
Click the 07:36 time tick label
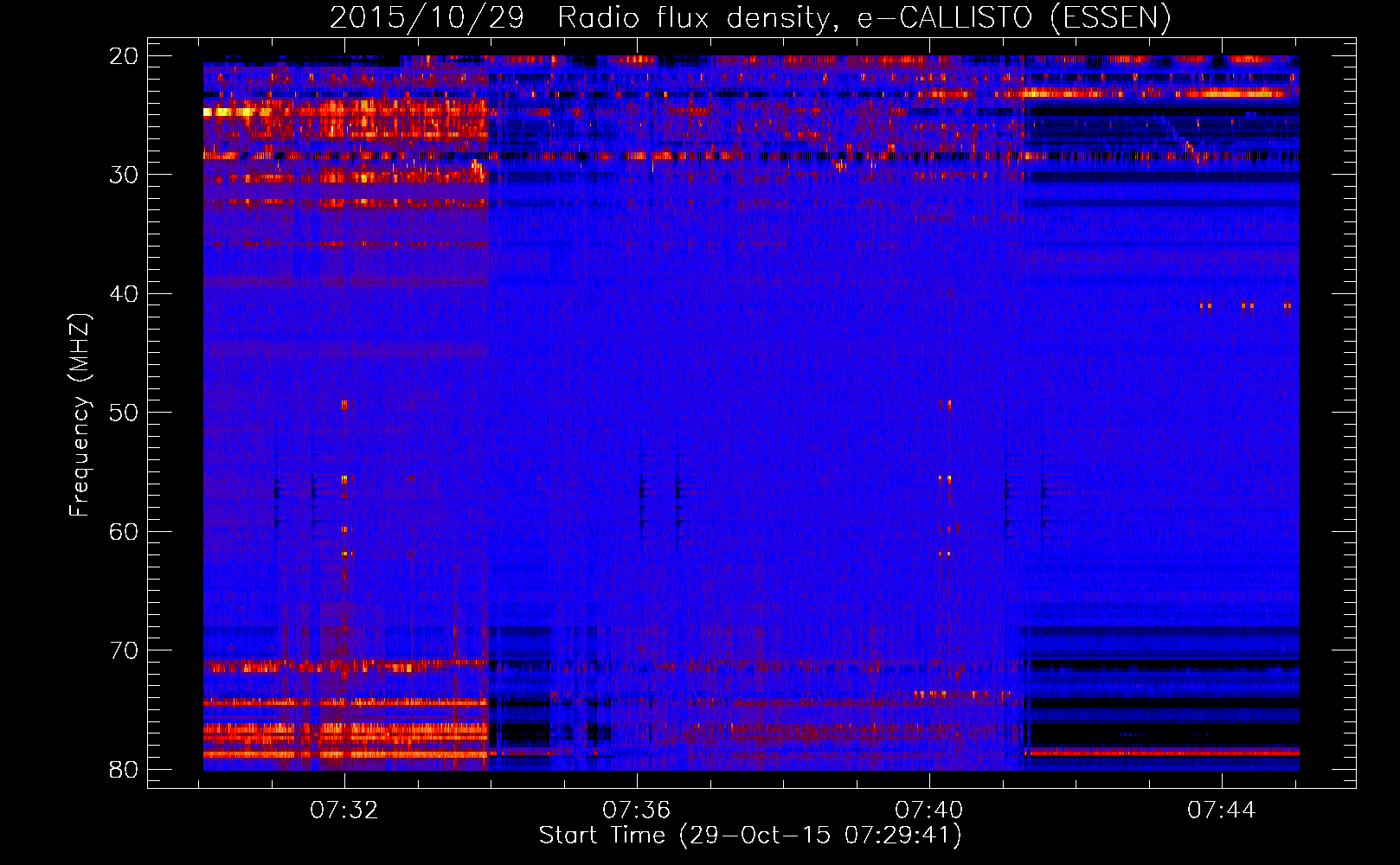point(637,811)
